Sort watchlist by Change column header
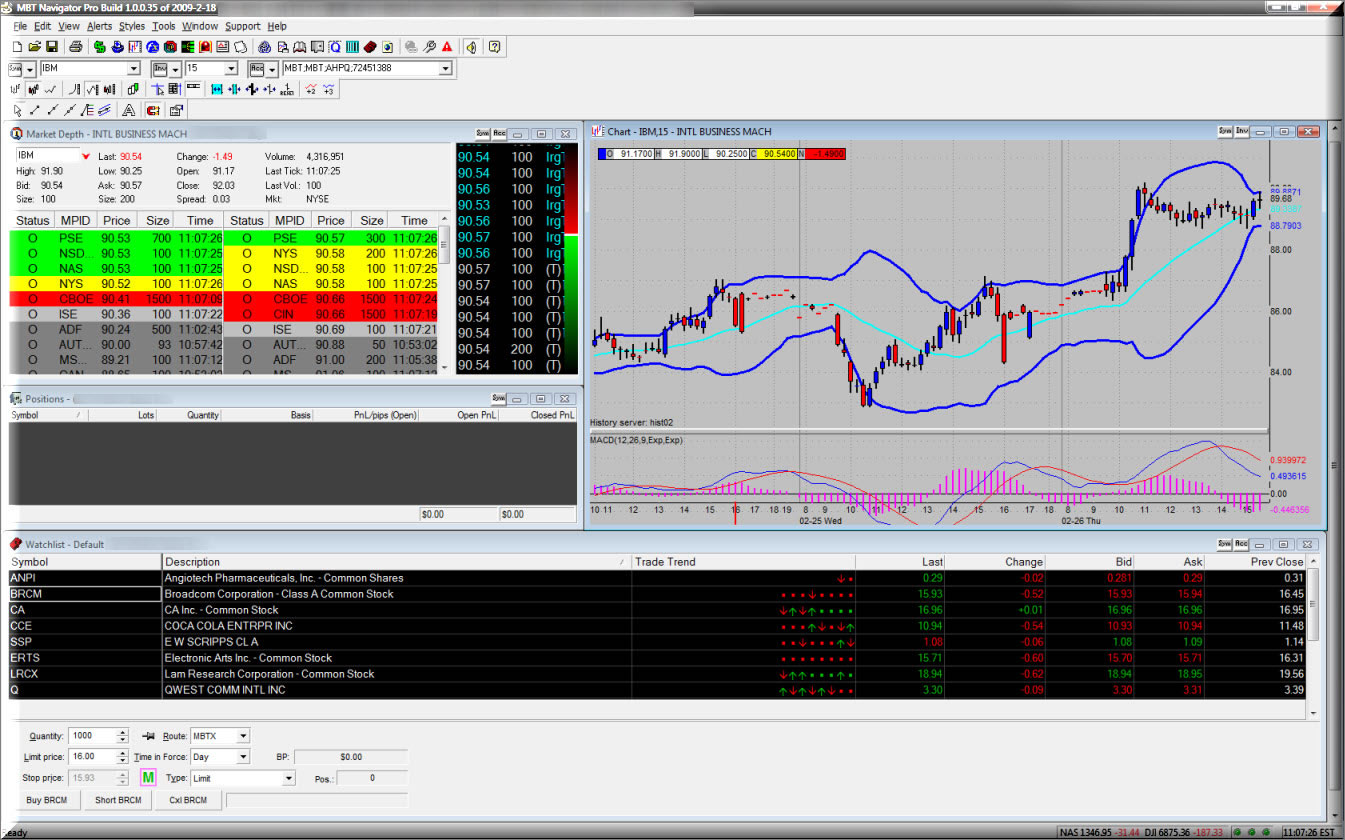This screenshot has height=840, width=1345. point(996,562)
